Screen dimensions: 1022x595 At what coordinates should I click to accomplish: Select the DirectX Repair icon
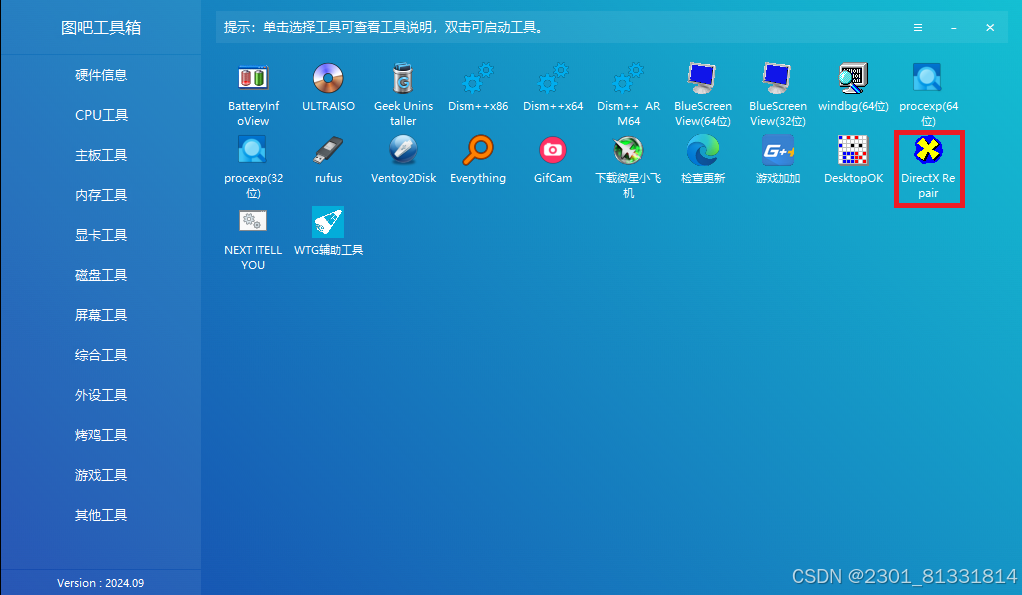coord(928,151)
